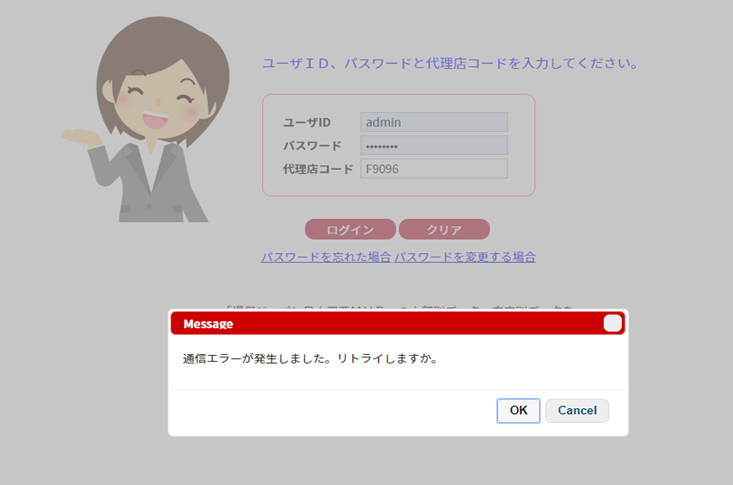Screen dimensions: 733x485
Task: Click the dimmed background below the dialog
Action: tap(400, 462)
